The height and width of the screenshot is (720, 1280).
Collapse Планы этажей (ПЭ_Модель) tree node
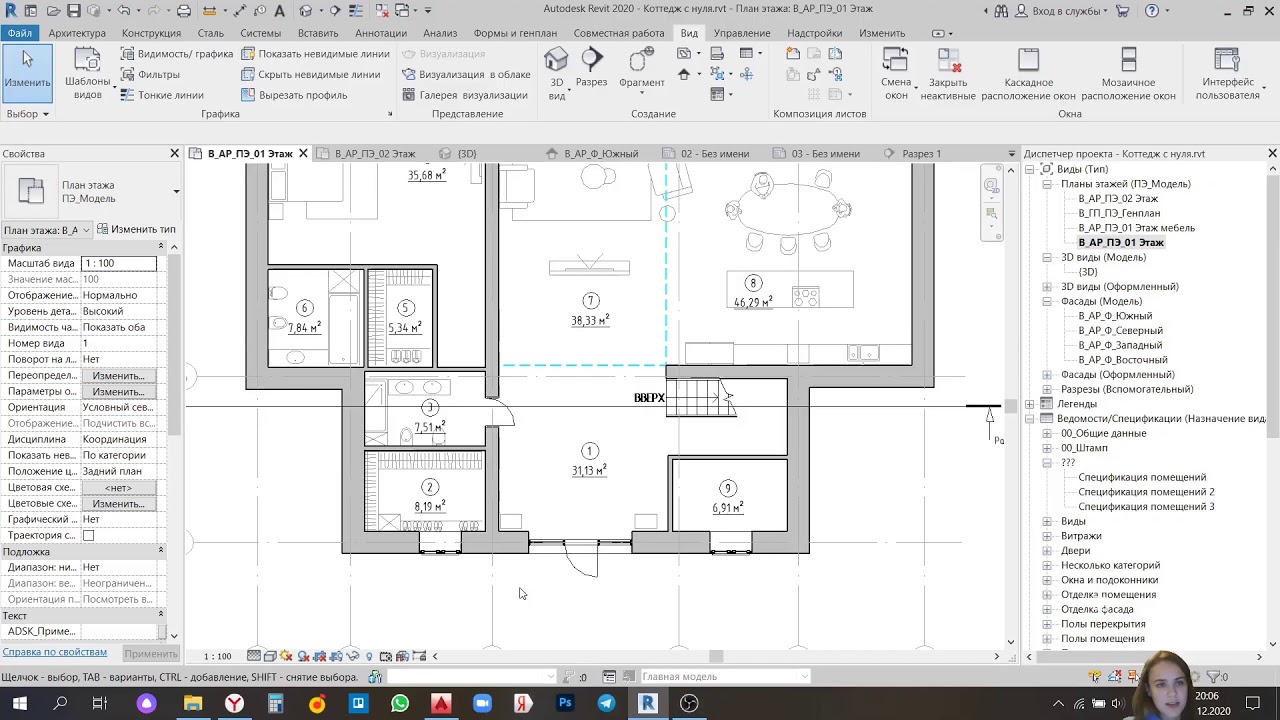pyautogui.click(x=1047, y=184)
